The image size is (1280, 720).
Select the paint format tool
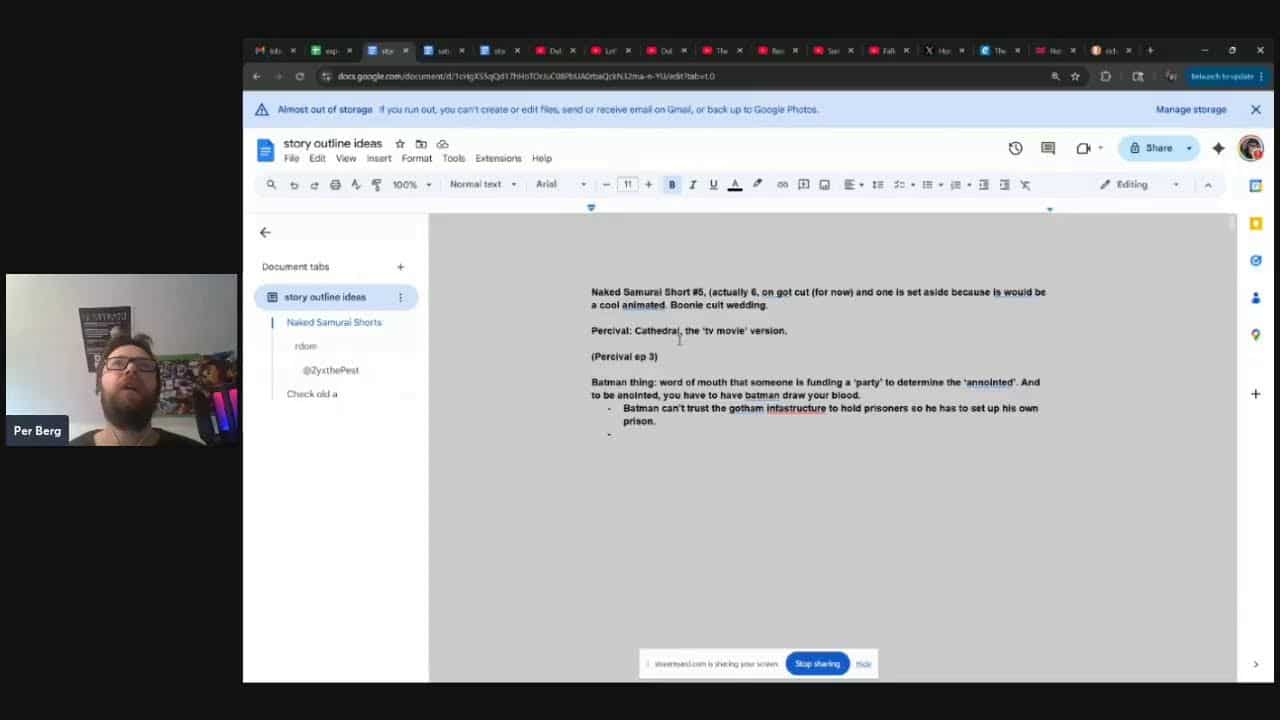point(376,185)
